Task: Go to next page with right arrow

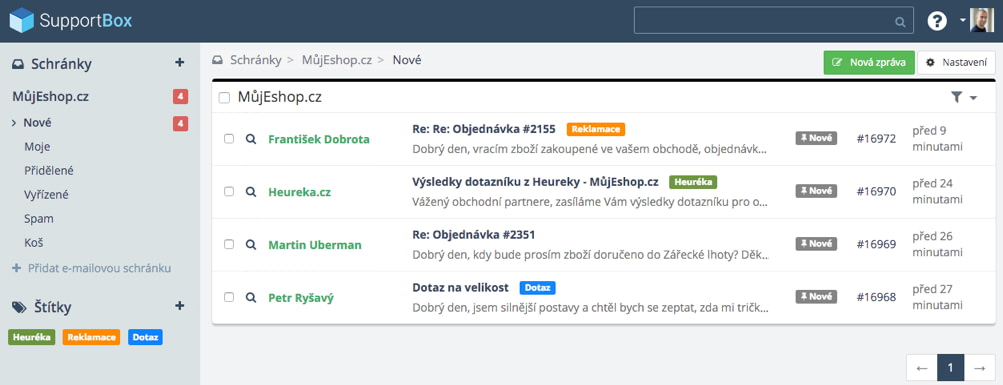Action: tap(979, 368)
